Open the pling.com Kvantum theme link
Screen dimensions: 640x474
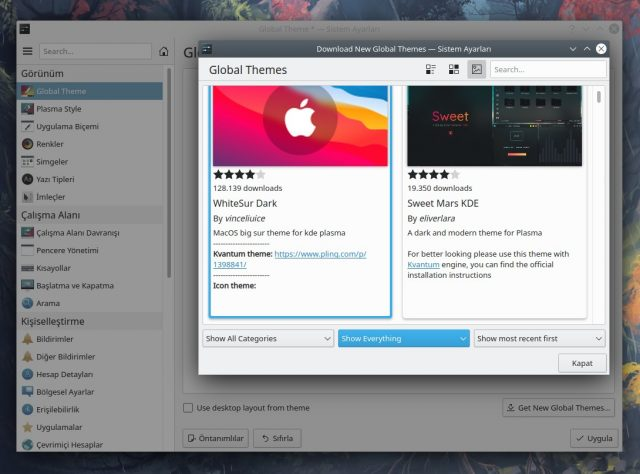pos(320,254)
